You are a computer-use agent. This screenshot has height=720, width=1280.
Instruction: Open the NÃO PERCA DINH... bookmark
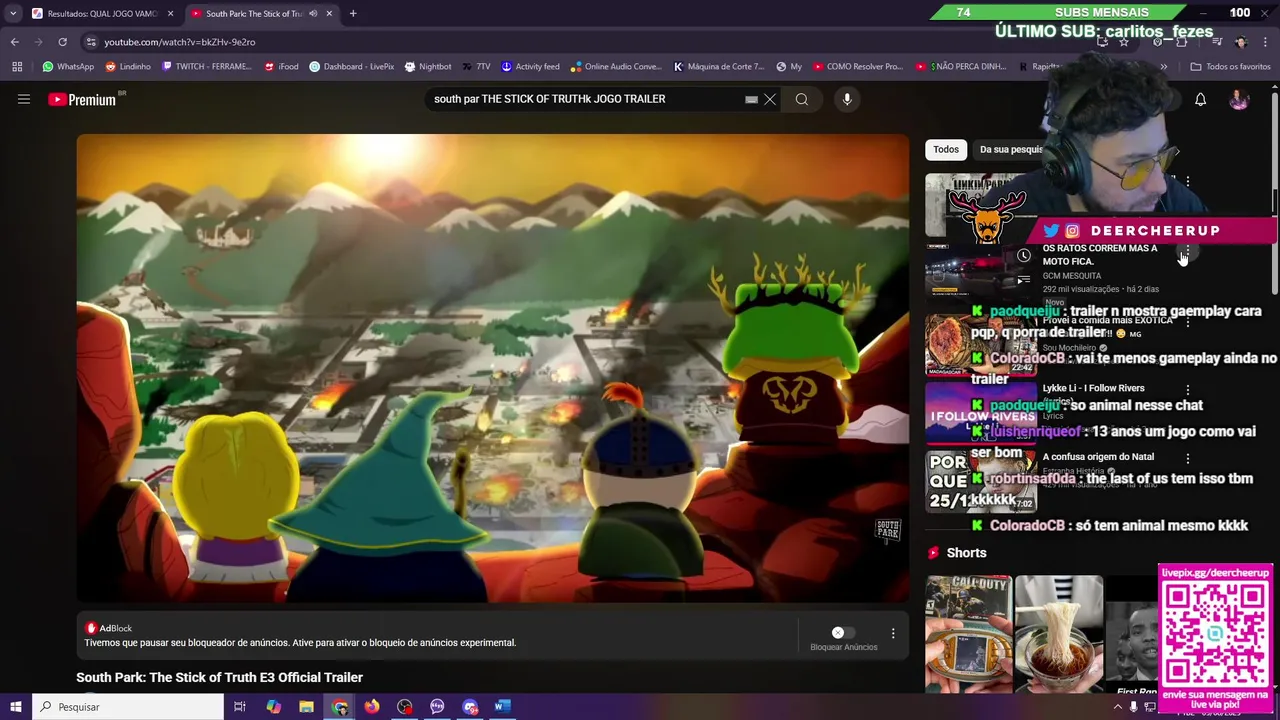961,67
